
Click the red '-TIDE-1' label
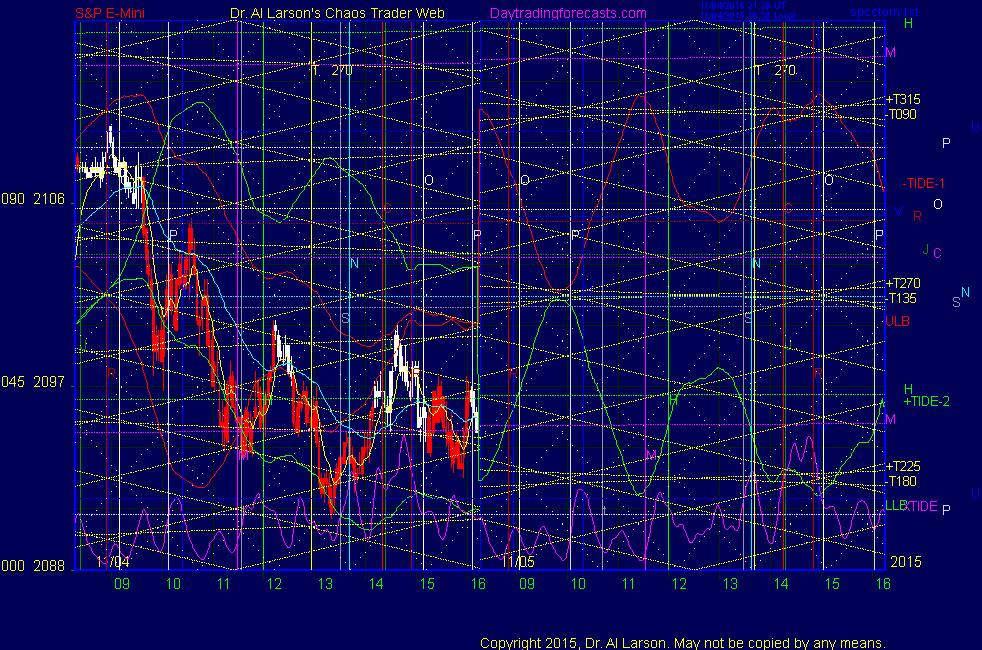(x=923, y=183)
